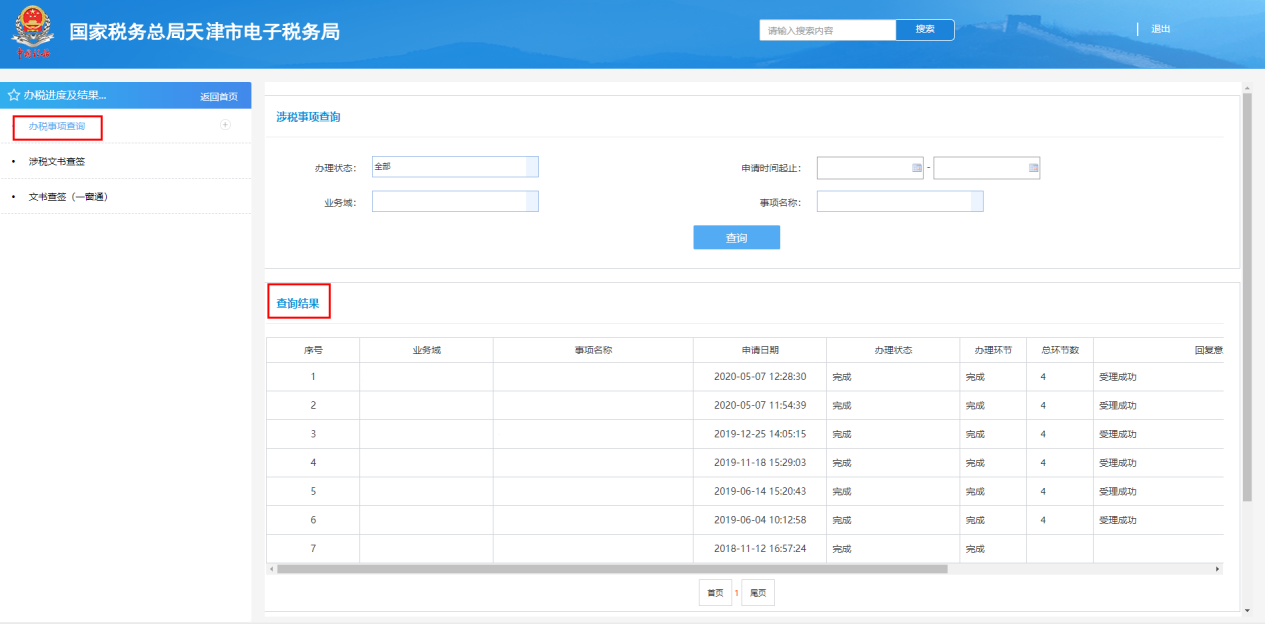Click the blue 查询 button
This screenshot has width=1265, height=624.
[736, 238]
